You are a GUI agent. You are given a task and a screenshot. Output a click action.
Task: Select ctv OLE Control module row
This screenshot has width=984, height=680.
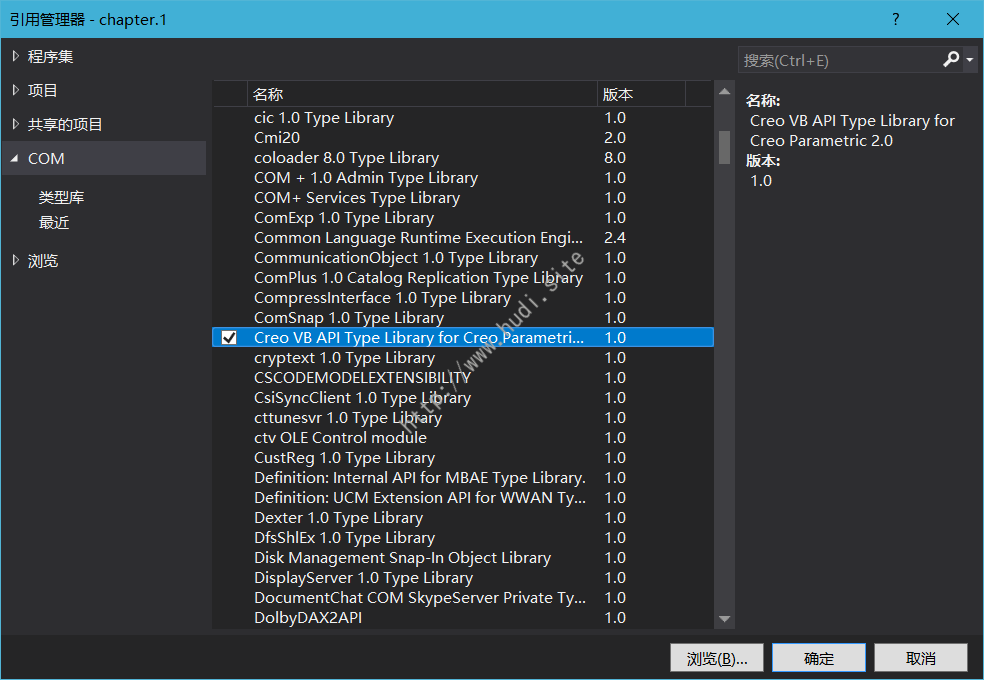[463, 437]
